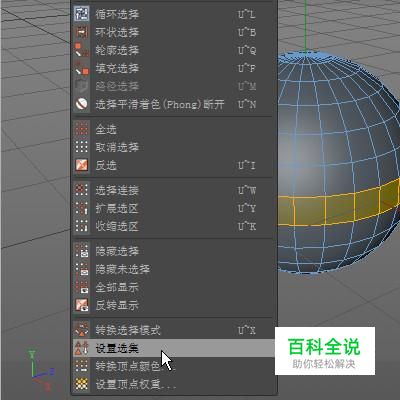Click the Select Connected (选择连接) icon
Image resolution: width=400 pixels, height=400 pixels.
82,190
